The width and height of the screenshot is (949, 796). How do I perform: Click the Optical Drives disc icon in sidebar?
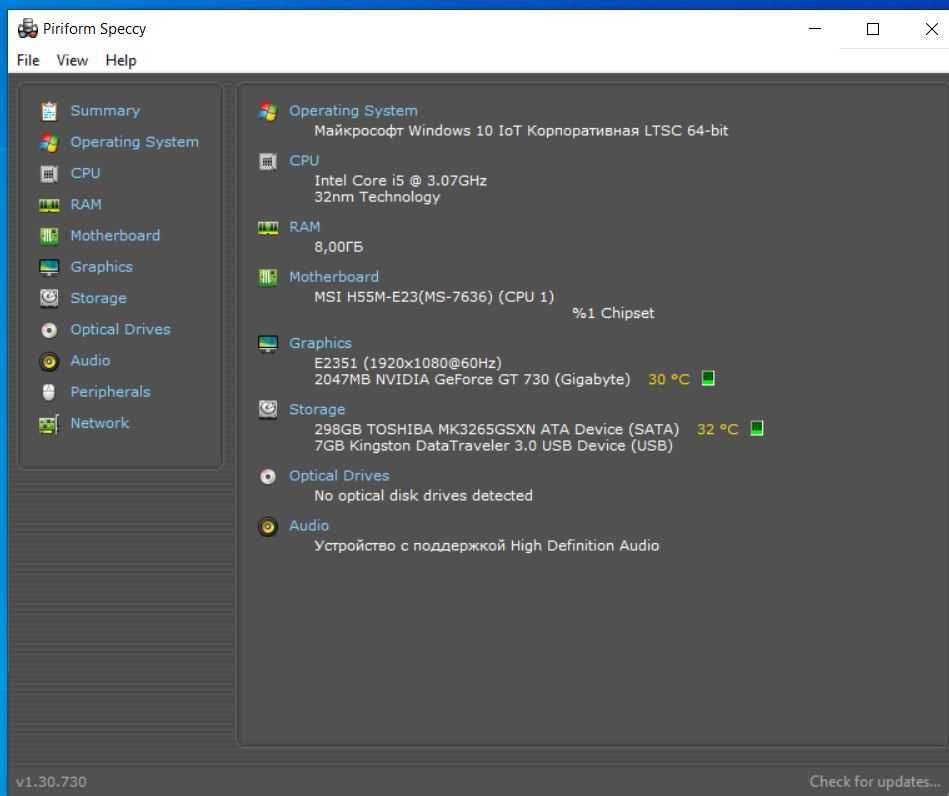coord(49,330)
